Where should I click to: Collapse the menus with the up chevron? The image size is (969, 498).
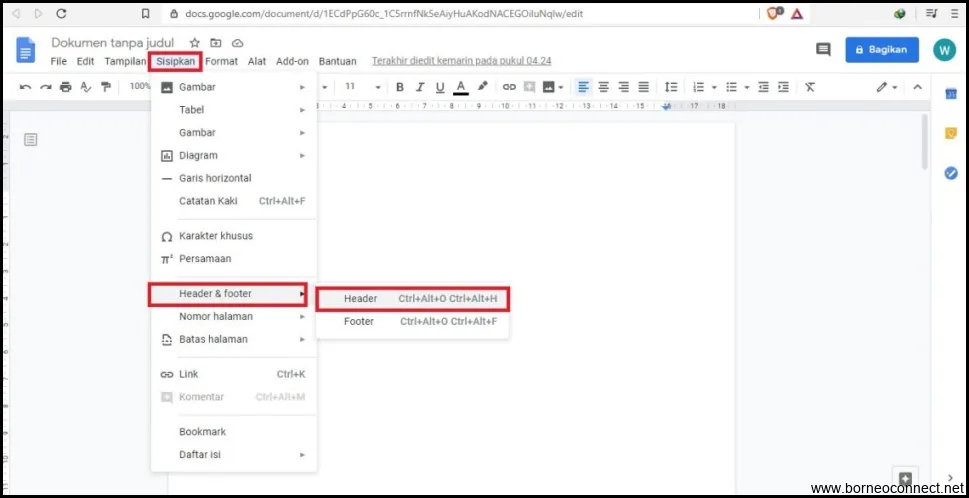tap(918, 87)
